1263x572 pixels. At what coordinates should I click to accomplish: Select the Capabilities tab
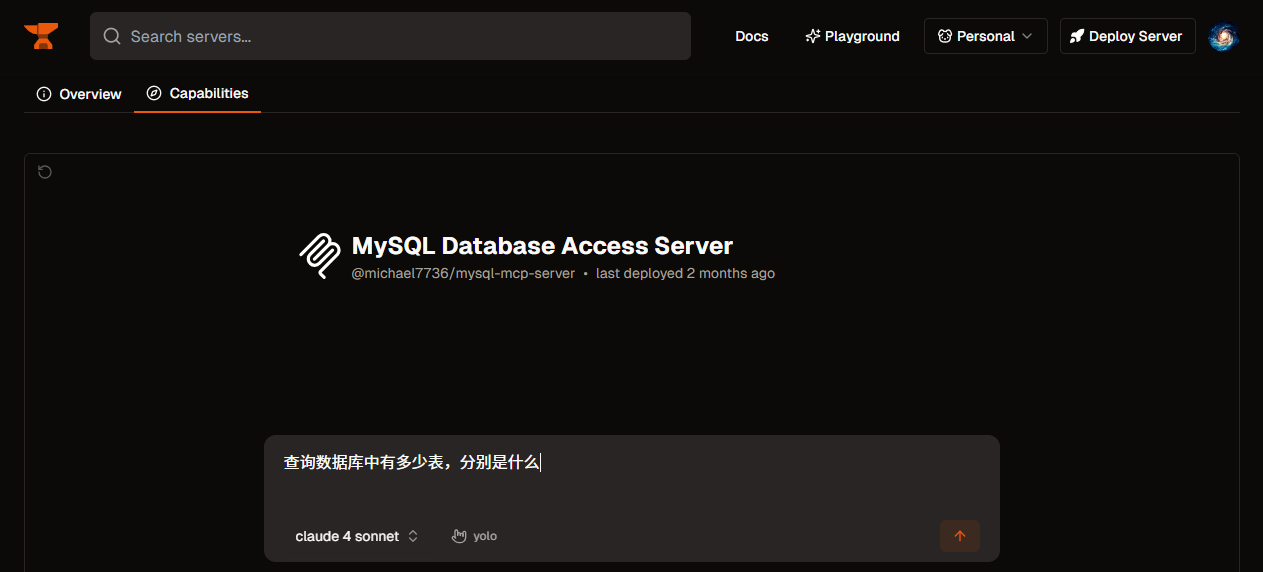click(x=197, y=93)
